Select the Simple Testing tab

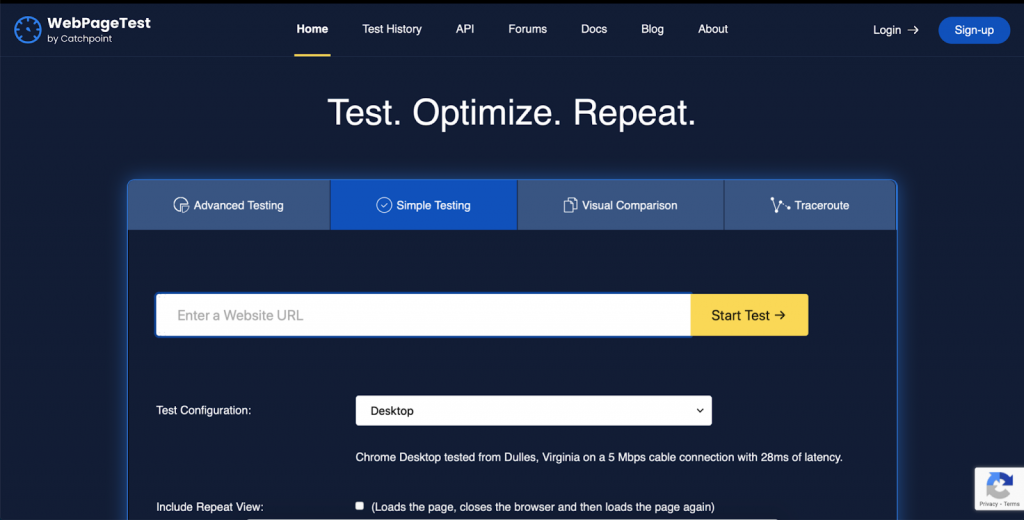click(x=424, y=205)
